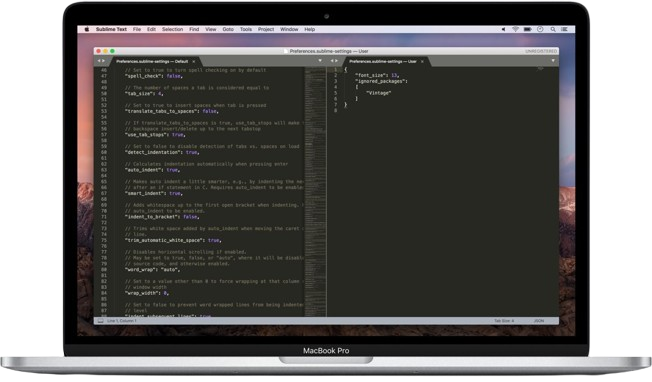Go to next tab arrow in right pane
Image resolution: width=652 pixels, height=382 pixels.
point(337,61)
